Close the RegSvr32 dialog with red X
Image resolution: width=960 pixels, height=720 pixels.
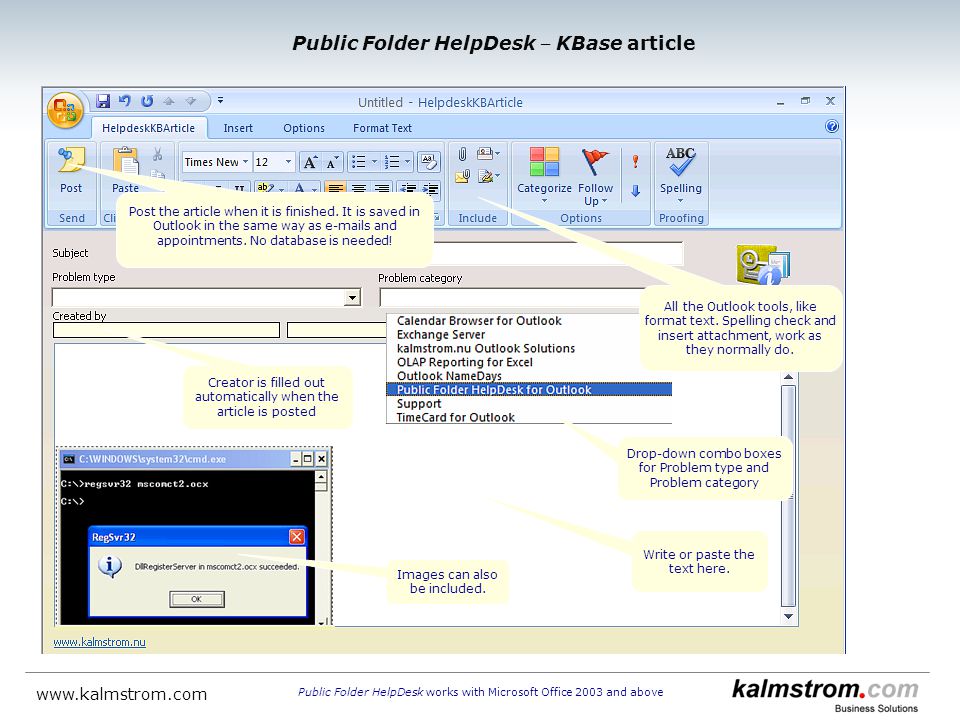point(296,537)
